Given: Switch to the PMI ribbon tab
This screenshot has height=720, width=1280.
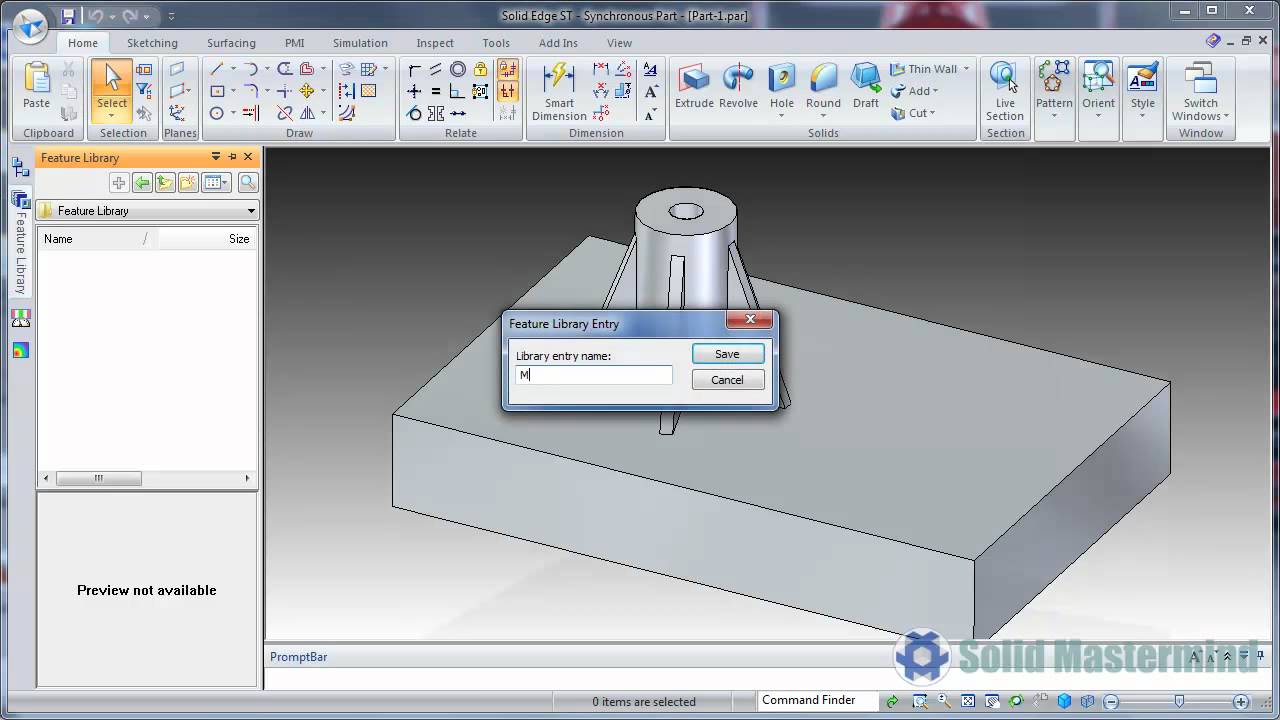Looking at the screenshot, I should coord(294,43).
